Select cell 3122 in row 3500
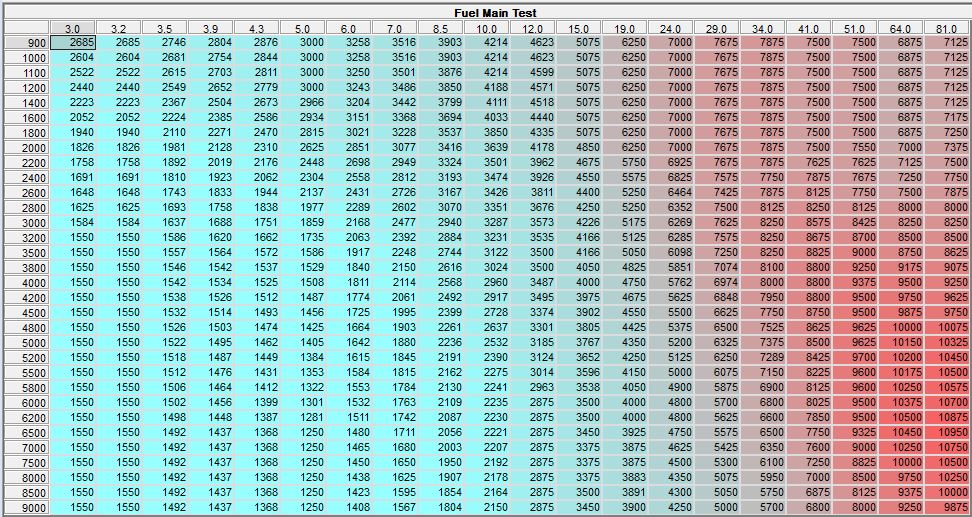This screenshot has height=517, width=972. point(487,252)
